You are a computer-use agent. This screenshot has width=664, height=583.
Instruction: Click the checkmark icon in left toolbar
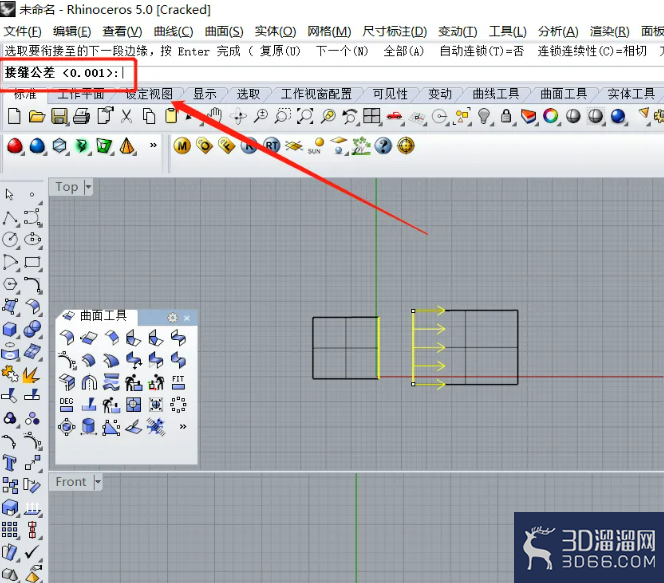[32, 552]
